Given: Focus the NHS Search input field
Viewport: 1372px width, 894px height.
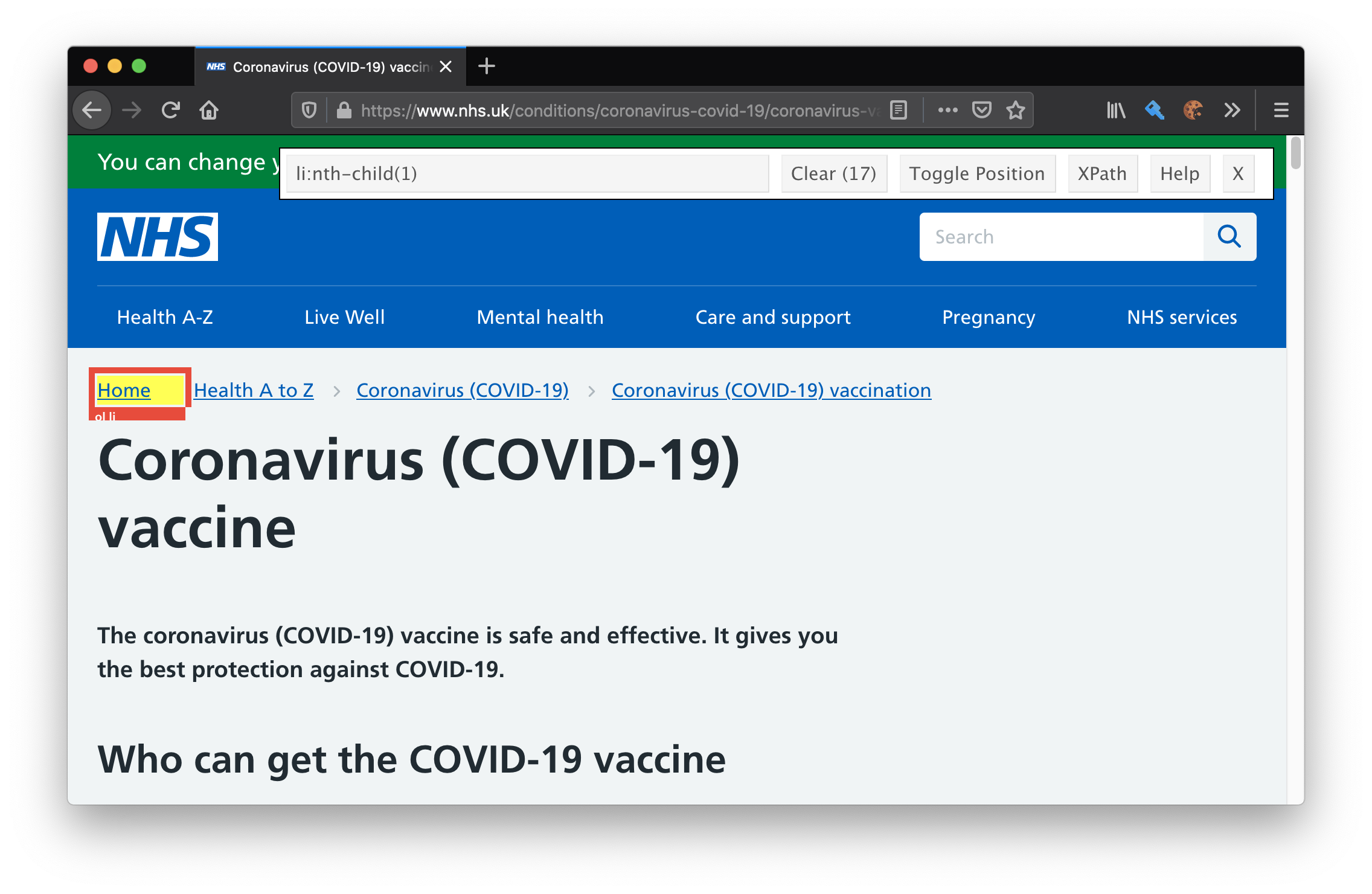Looking at the screenshot, I should [1062, 237].
